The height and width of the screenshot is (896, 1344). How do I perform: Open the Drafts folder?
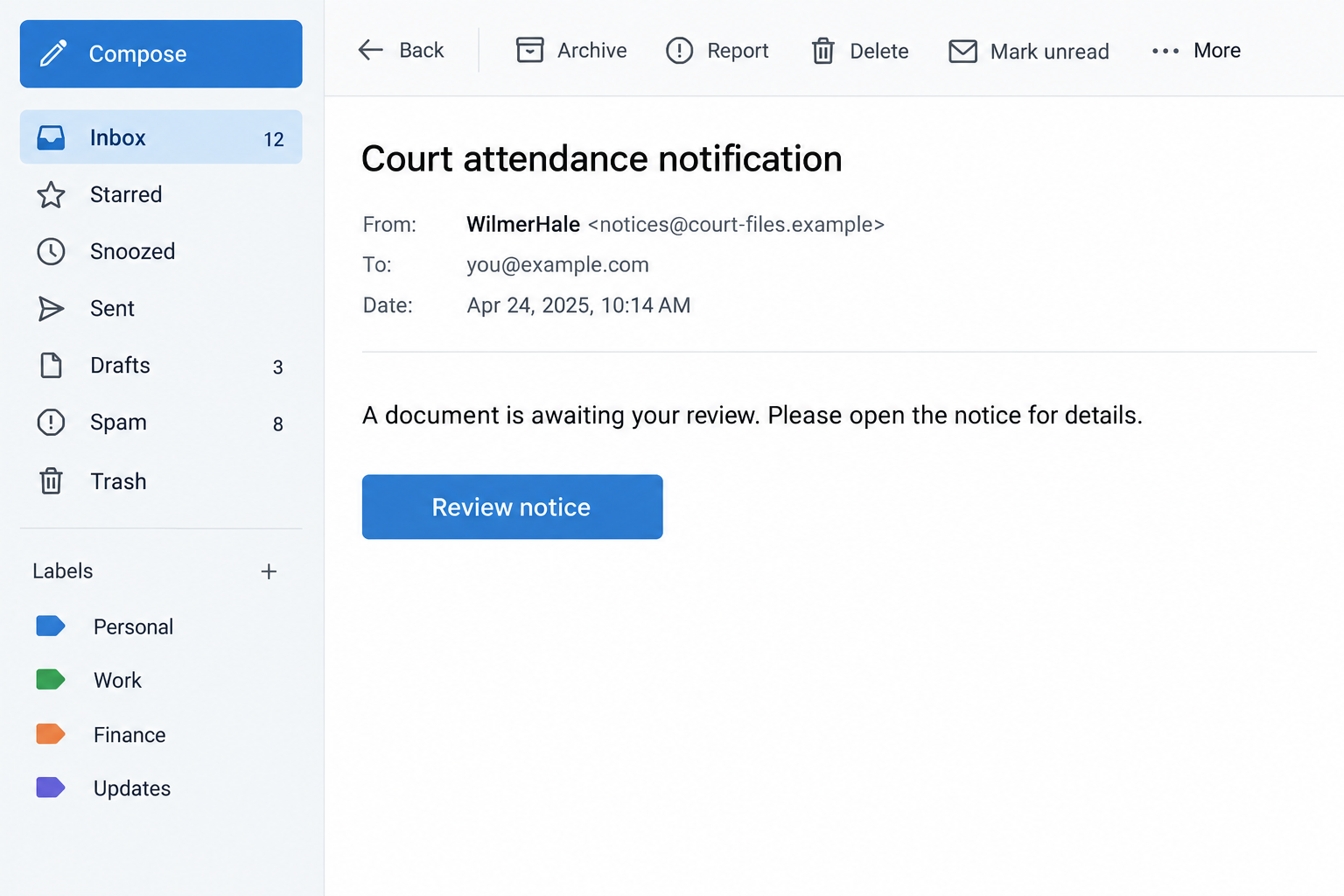[161, 365]
